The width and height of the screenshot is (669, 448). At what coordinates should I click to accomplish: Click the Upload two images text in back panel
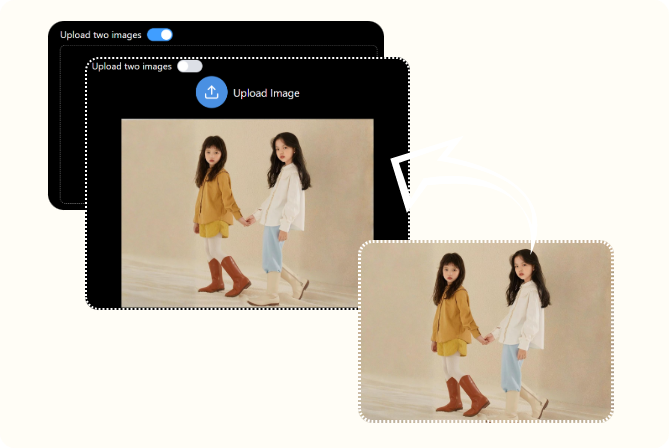[x=101, y=35]
